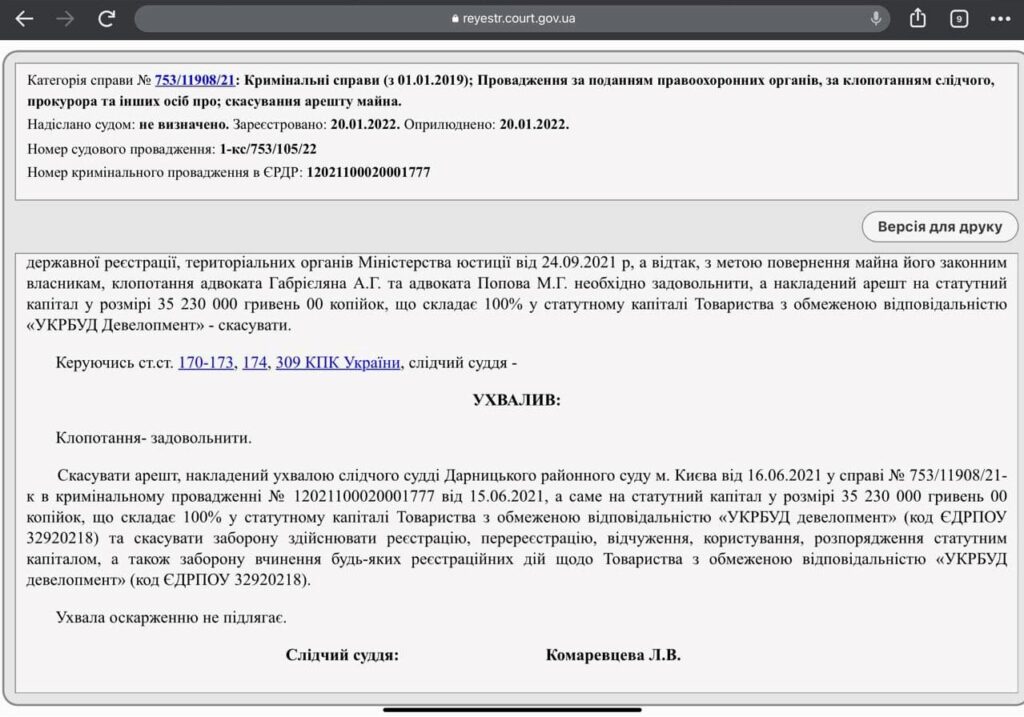Click the Версія для друку button

click(940, 227)
